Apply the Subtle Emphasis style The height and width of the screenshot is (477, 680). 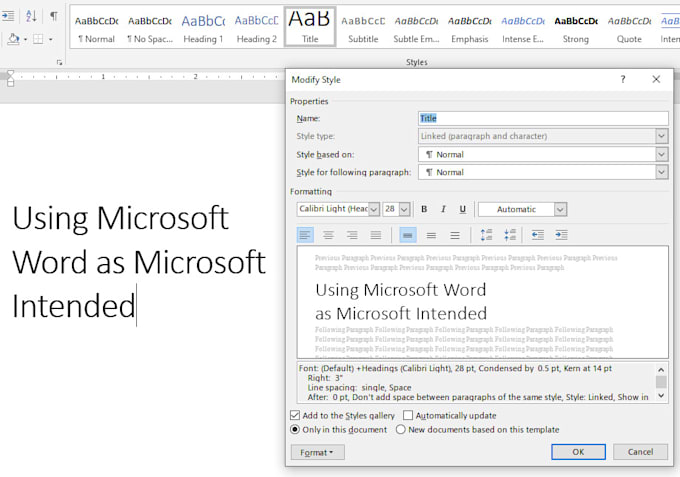[x=416, y=29]
